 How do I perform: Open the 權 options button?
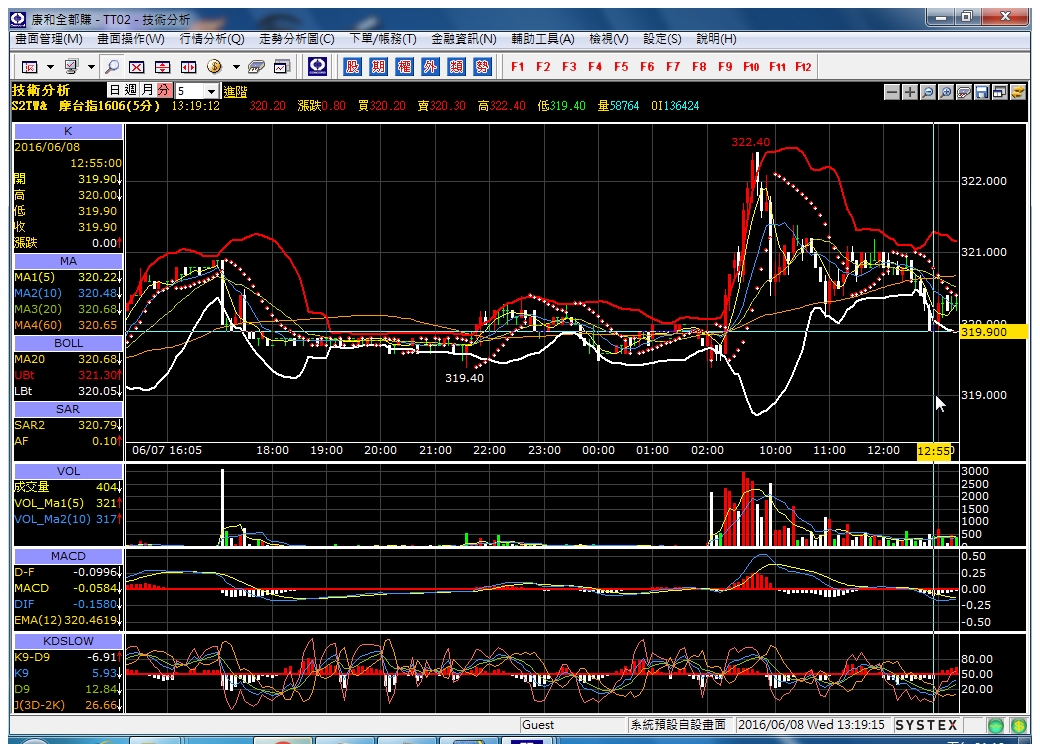pyautogui.click(x=405, y=66)
